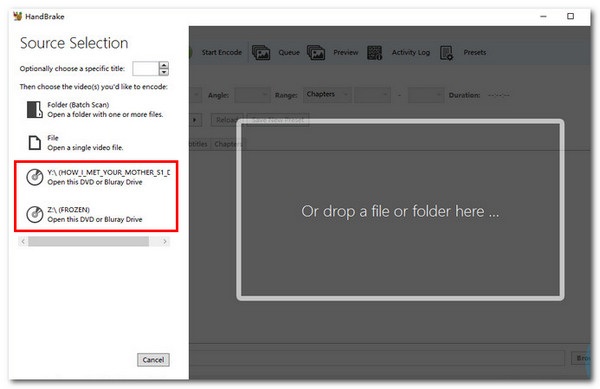Open the Y:\ HOW_I_MET_YOUR_MOTHER disc drive
The height and width of the screenshot is (389, 600).
(x=98, y=177)
